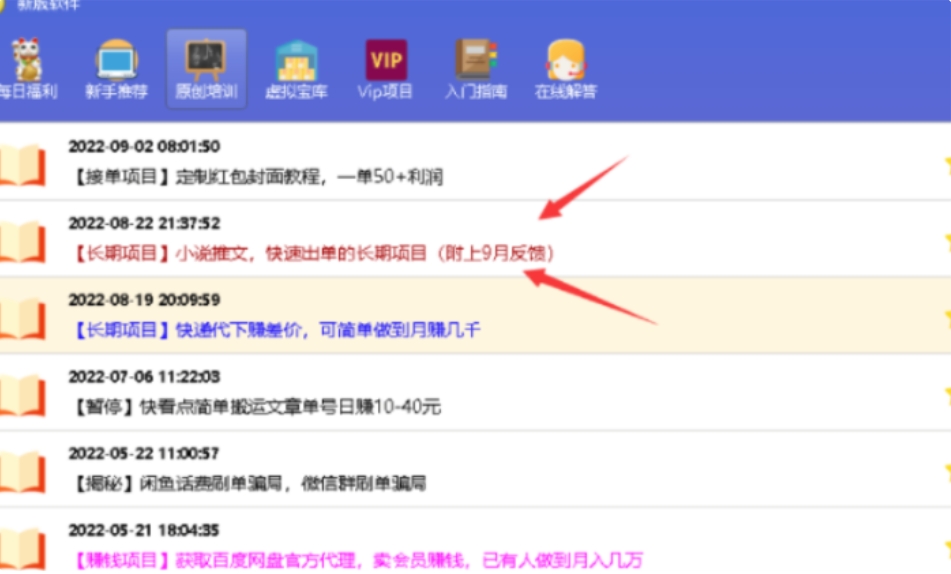The height and width of the screenshot is (574, 951).
Task: Toggle favorite star on 快递代下赚差价 row
Action: coord(945,316)
